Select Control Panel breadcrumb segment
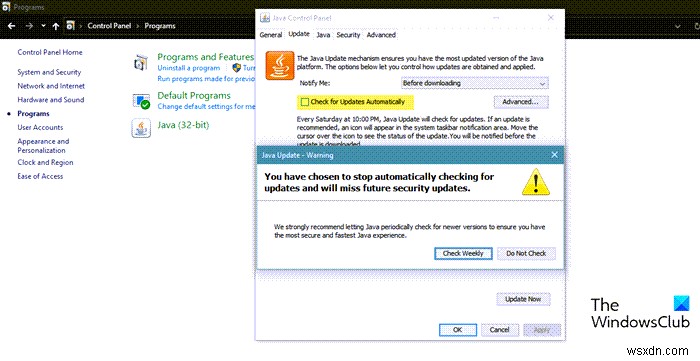The height and width of the screenshot is (361, 700). pos(109,26)
